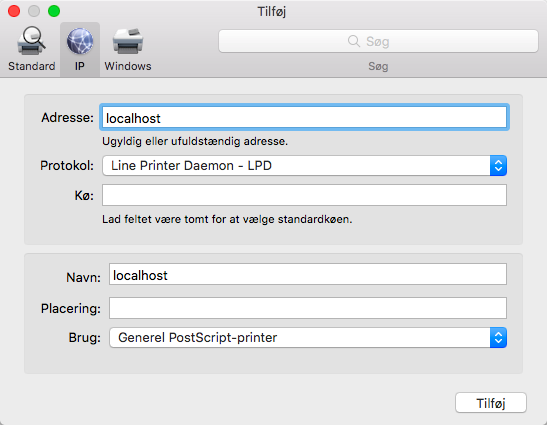Click the gray minimize window button

pyautogui.click(x=34, y=11)
